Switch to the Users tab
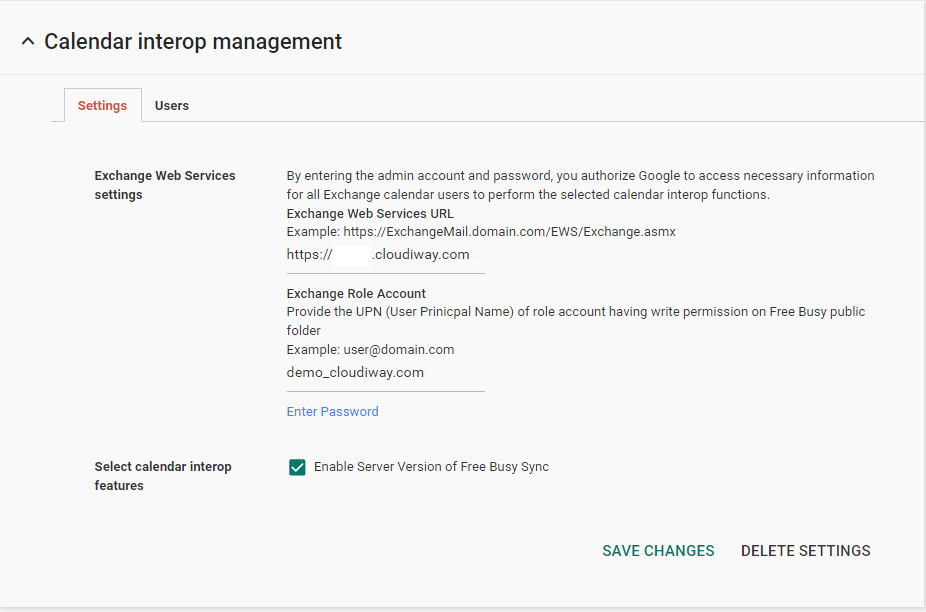 (x=172, y=106)
